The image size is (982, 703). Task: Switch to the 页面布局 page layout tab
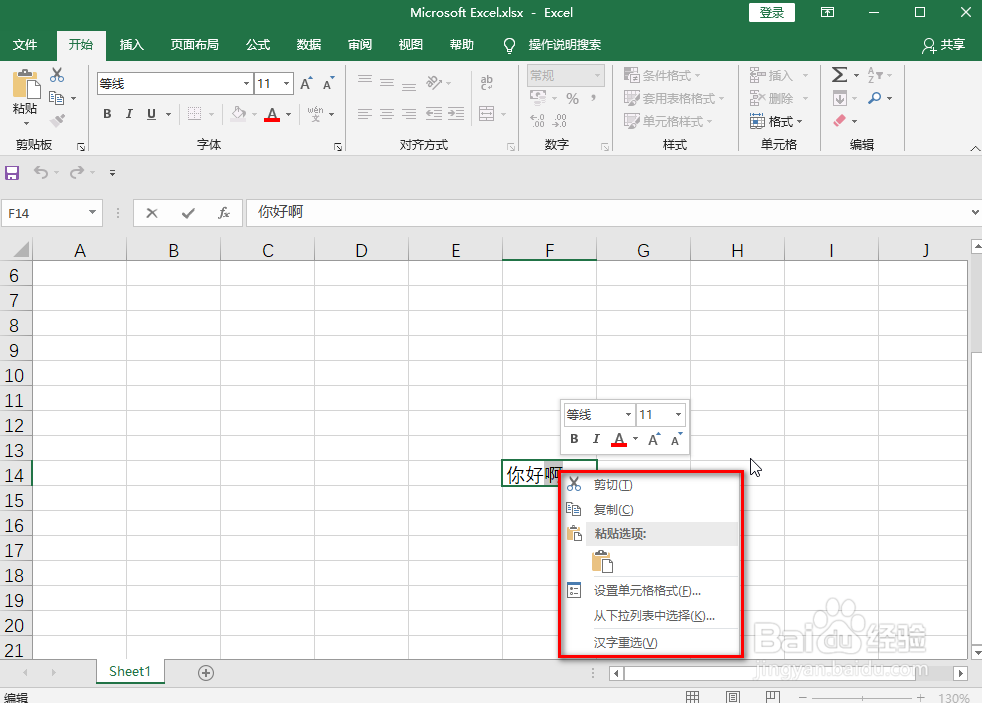click(x=194, y=44)
